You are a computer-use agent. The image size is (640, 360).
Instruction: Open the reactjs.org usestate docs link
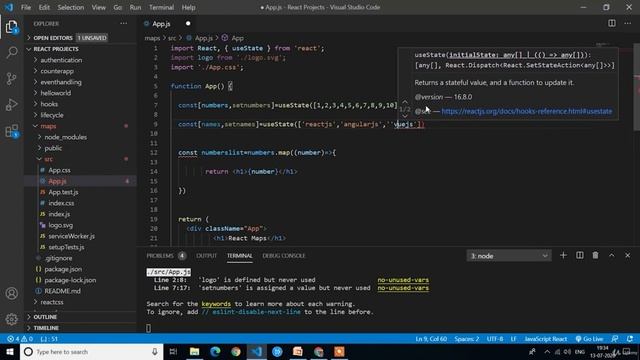[527, 111]
